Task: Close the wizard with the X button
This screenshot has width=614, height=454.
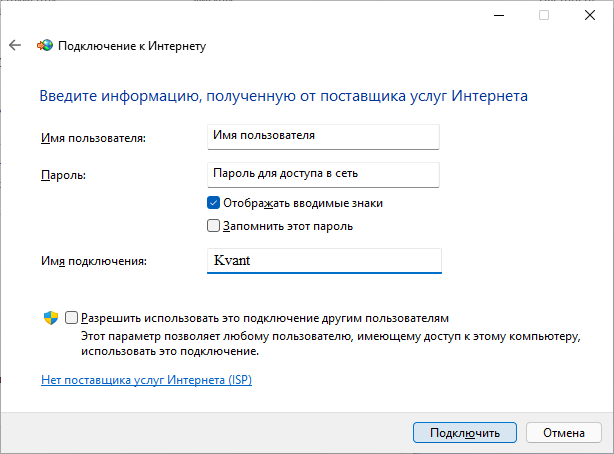Action: pos(590,15)
